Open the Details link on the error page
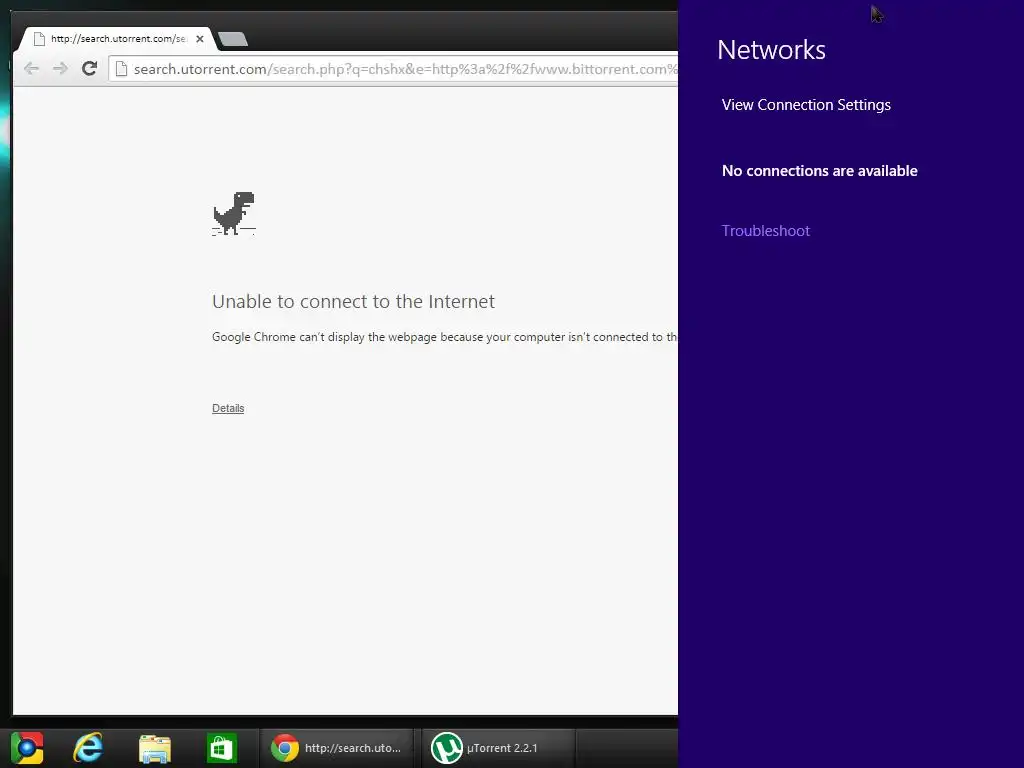 click(228, 408)
